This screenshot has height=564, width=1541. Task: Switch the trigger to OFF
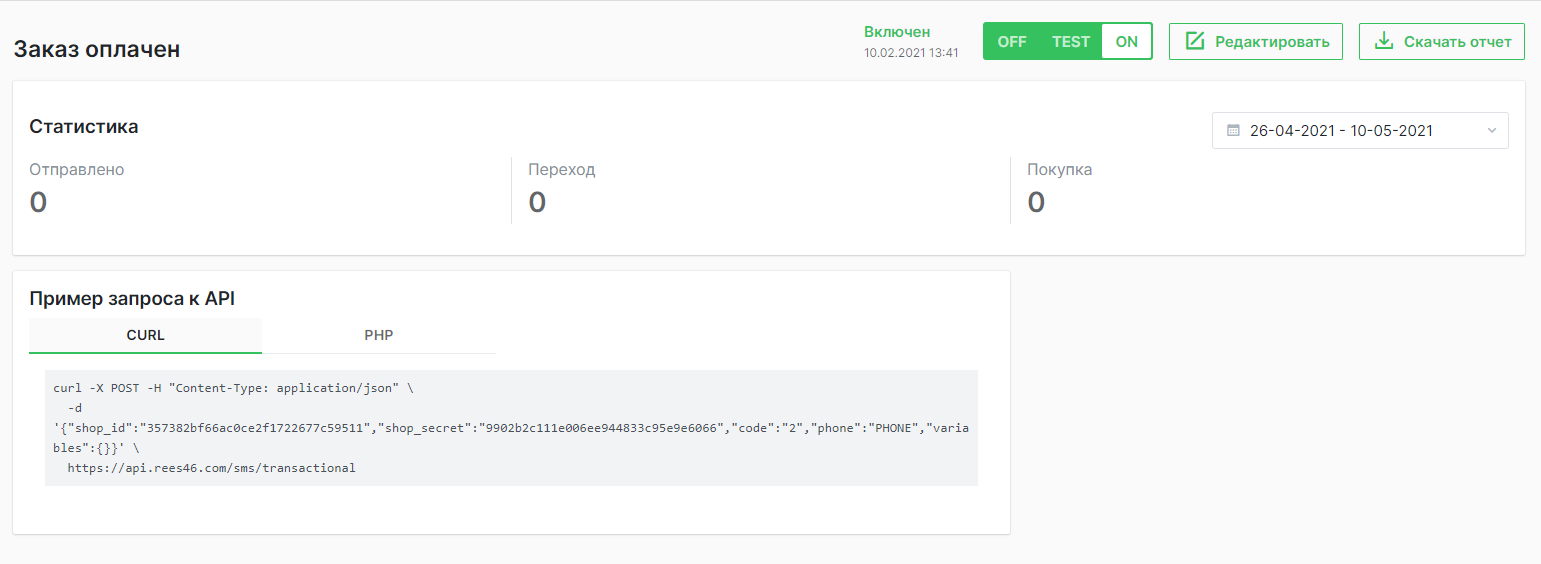pos(1012,42)
